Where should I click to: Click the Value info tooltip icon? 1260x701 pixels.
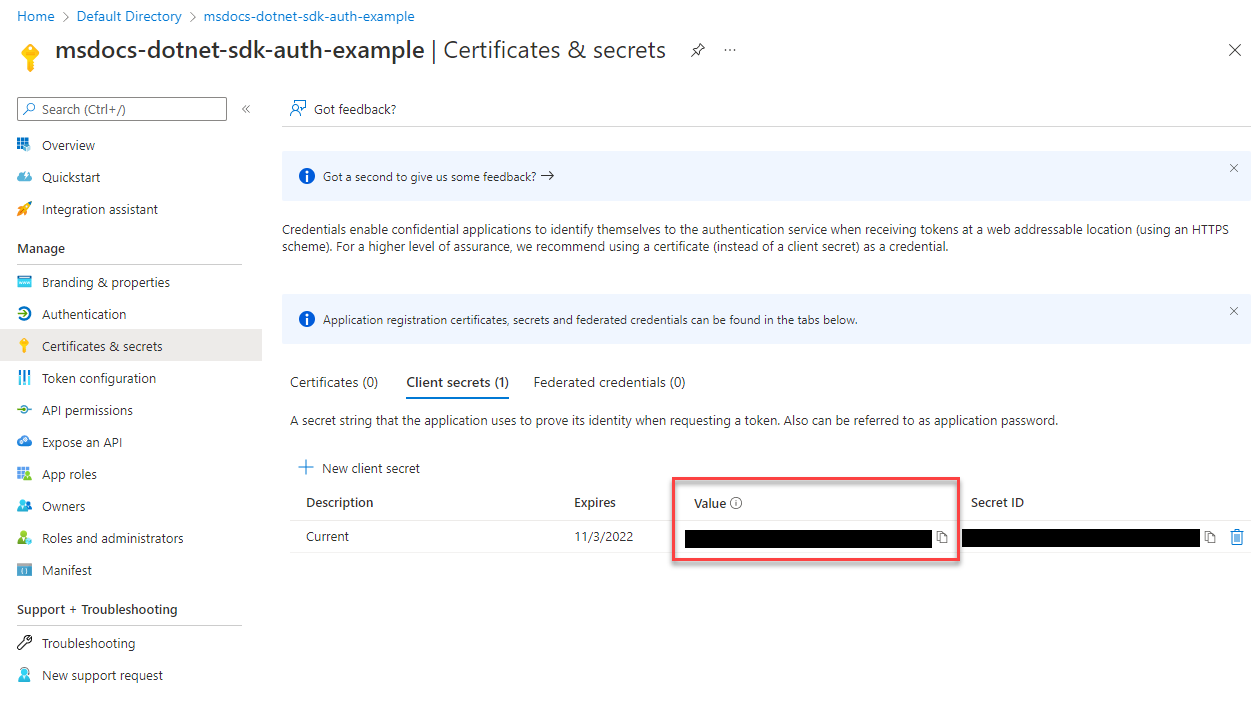(736, 503)
